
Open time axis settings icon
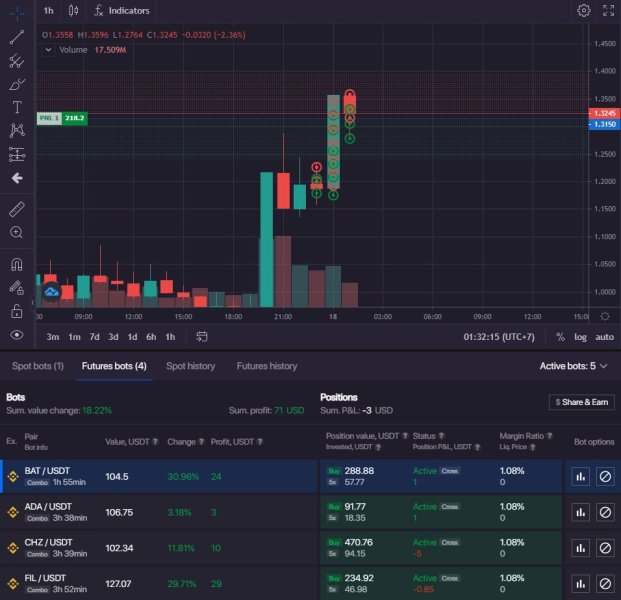pyautogui.click(x=605, y=316)
